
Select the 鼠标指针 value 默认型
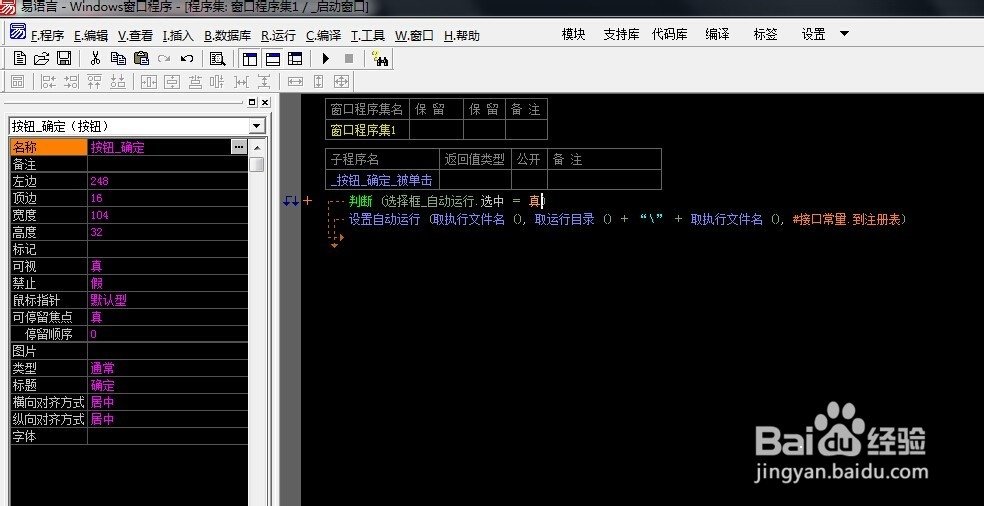(x=109, y=300)
